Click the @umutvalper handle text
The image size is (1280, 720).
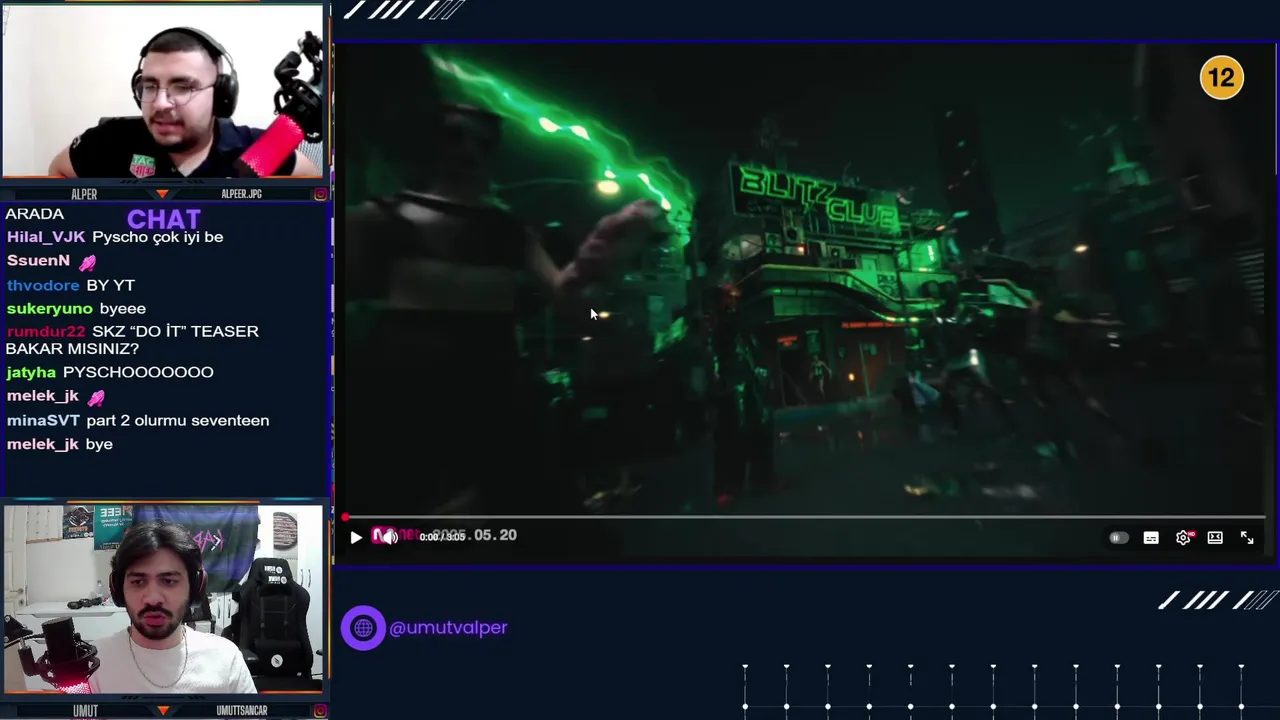pos(448,628)
